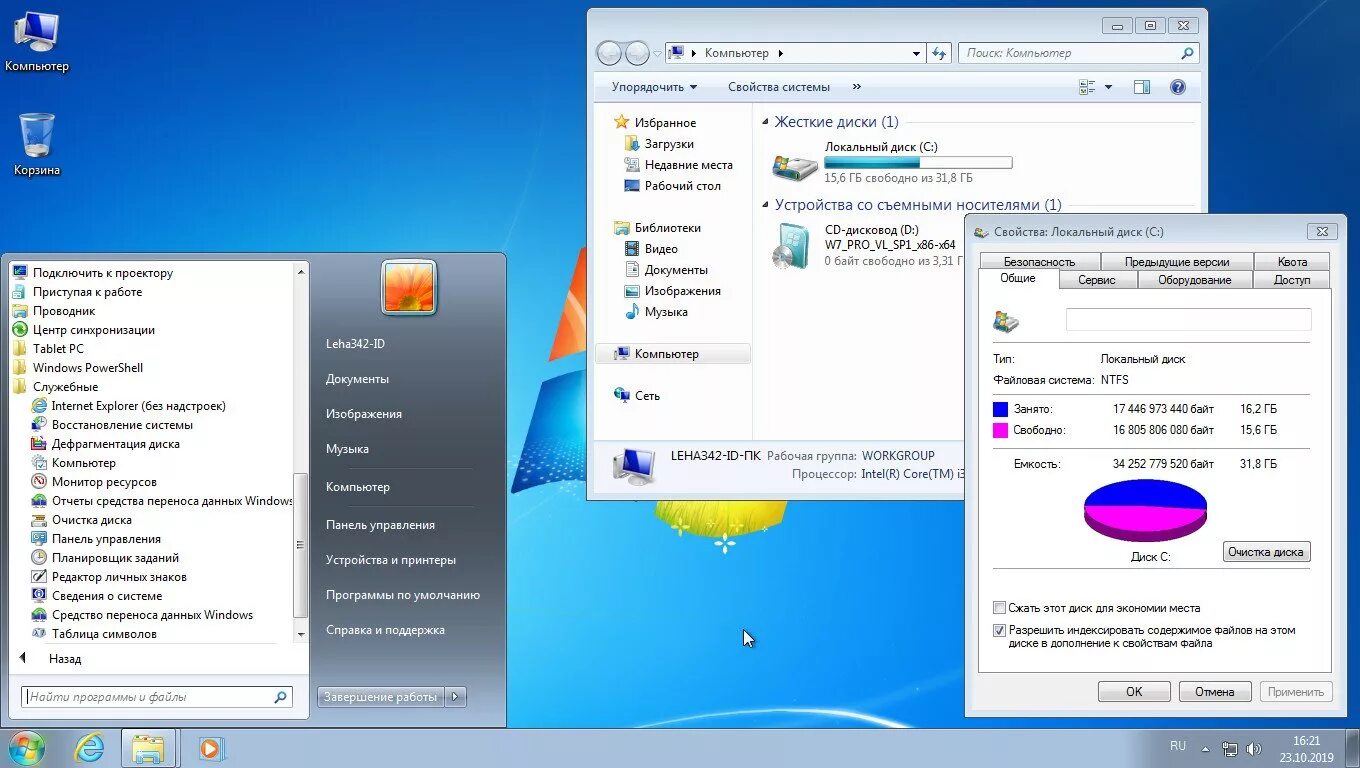1360x768 pixels.
Task: Click the magenta Свободно color swatch
Action: (1000, 430)
